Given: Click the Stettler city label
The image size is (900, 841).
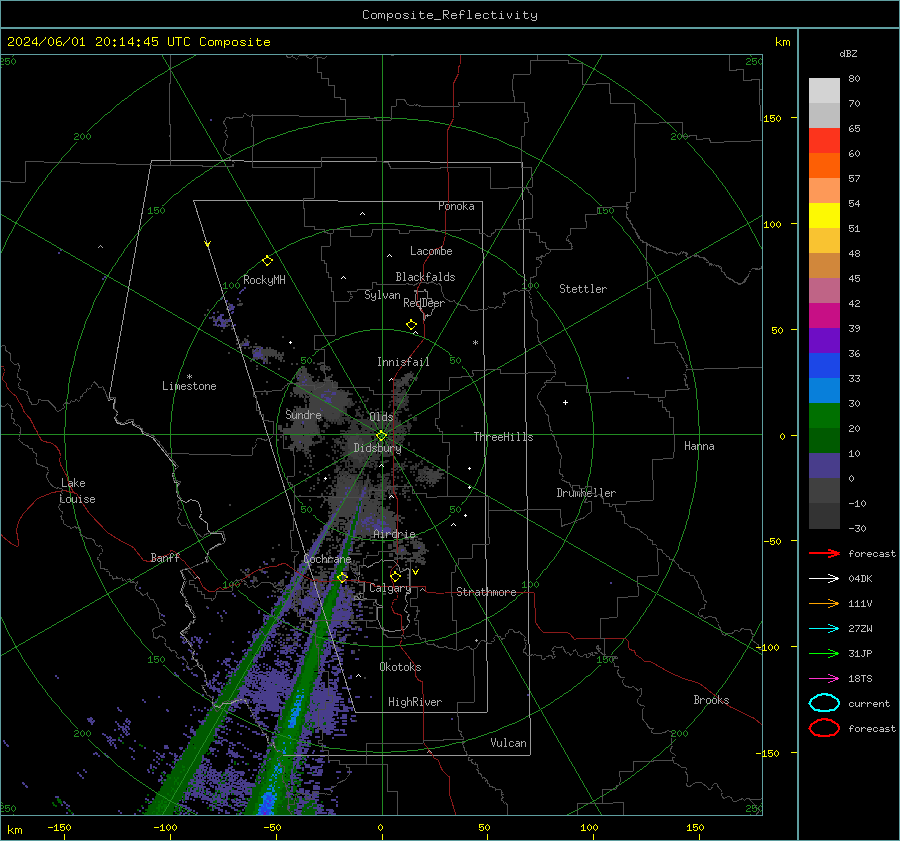Looking at the screenshot, I should pyautogui.click(x=583, y=289).
